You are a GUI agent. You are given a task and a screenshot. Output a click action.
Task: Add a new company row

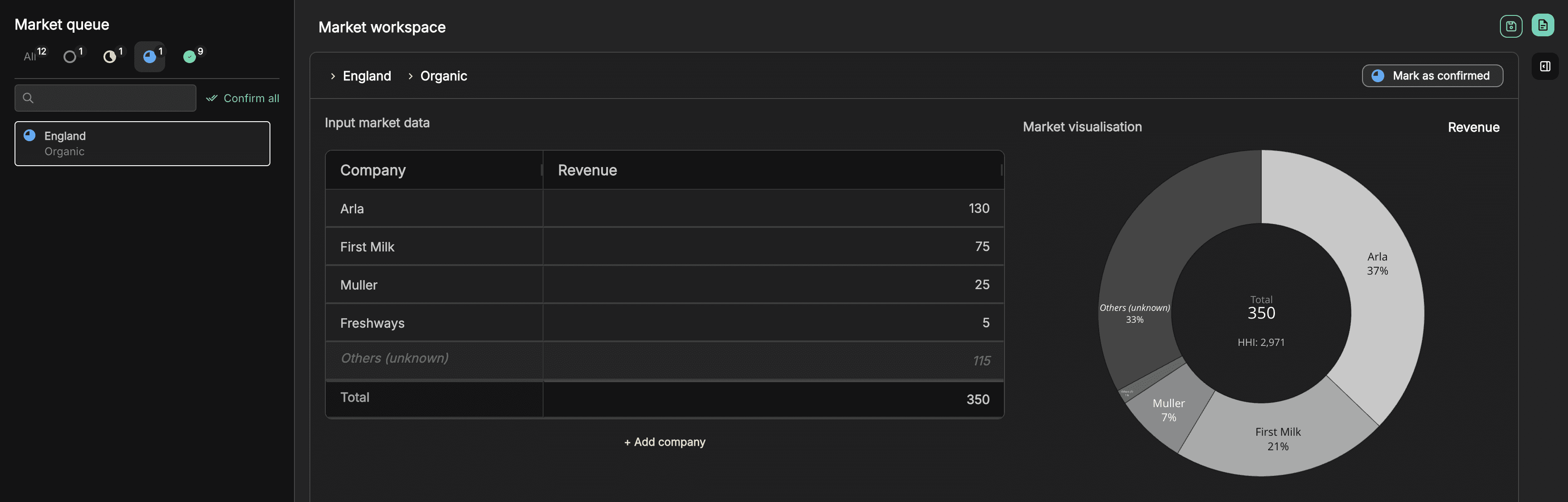tap(664, 442)
